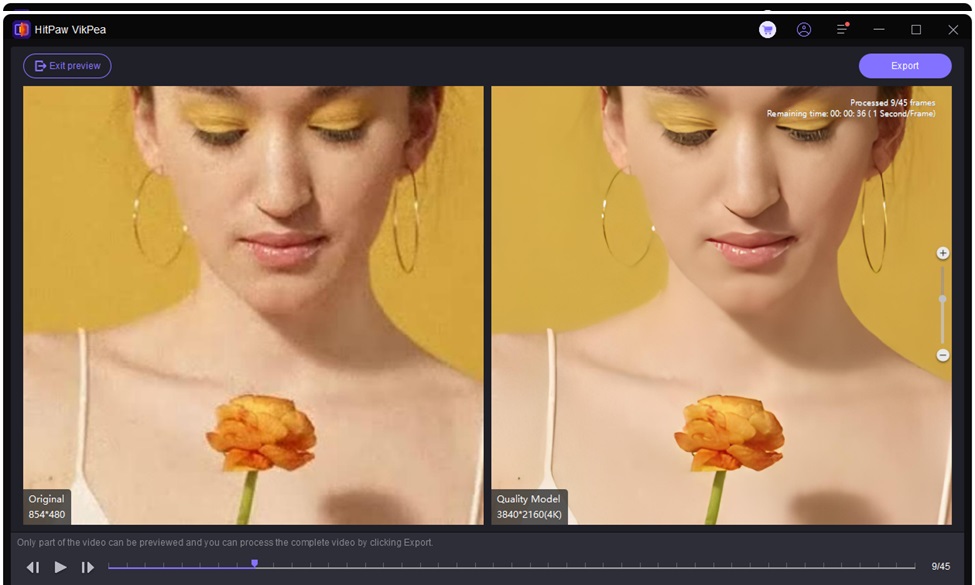Click the HitPaw VikPea logo icon
The width and height of the screenshot is (975, 585).
22,30
